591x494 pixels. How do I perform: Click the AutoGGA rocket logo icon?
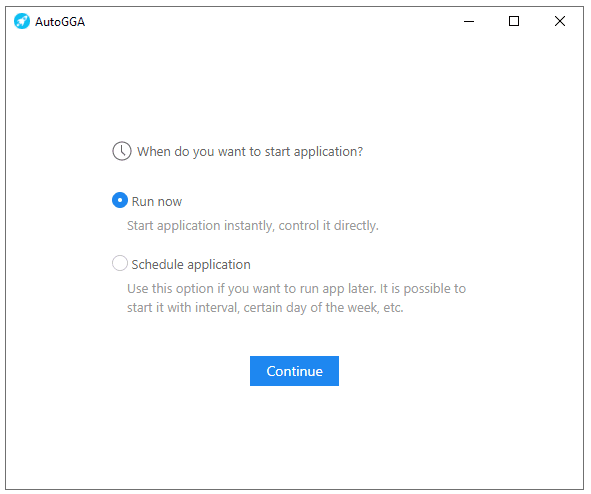(x=21, y=21)
